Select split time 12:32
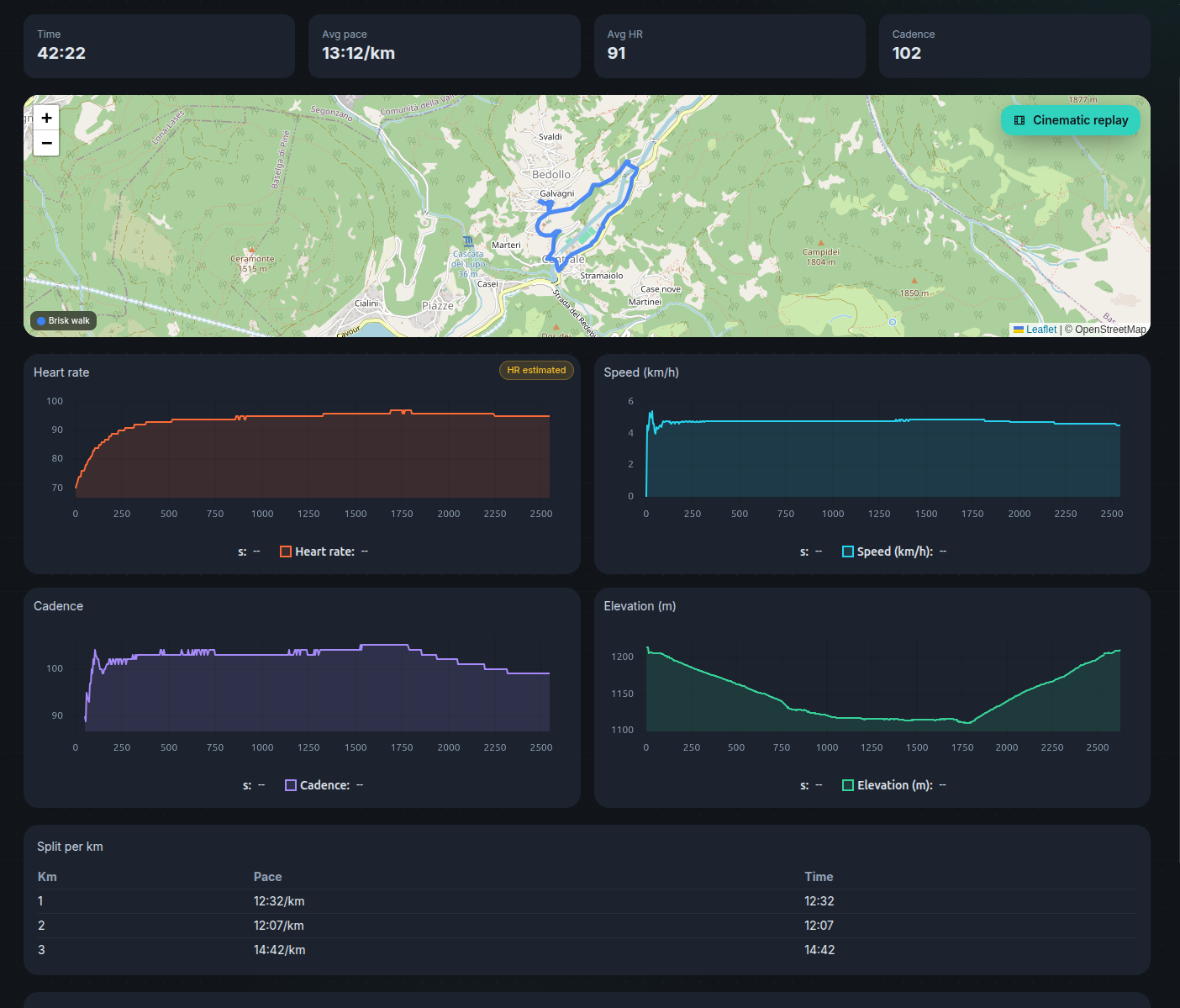 tap(819, 901)
